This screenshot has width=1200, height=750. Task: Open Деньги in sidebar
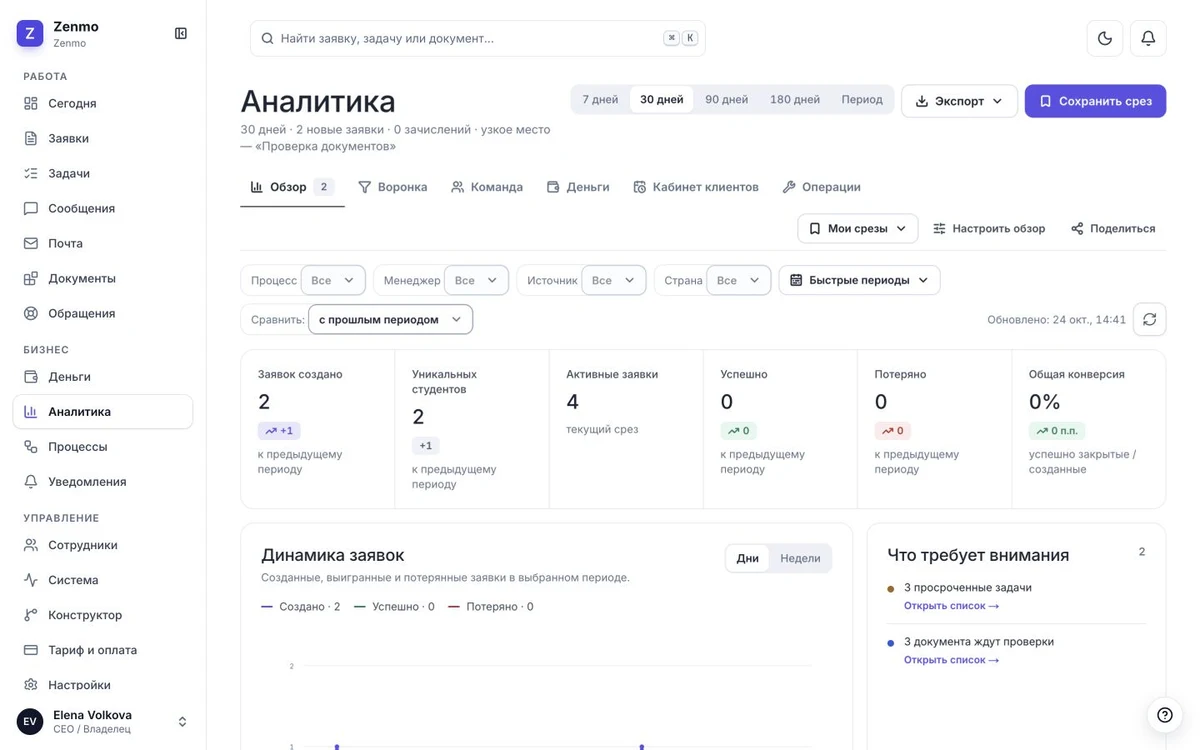103,376
